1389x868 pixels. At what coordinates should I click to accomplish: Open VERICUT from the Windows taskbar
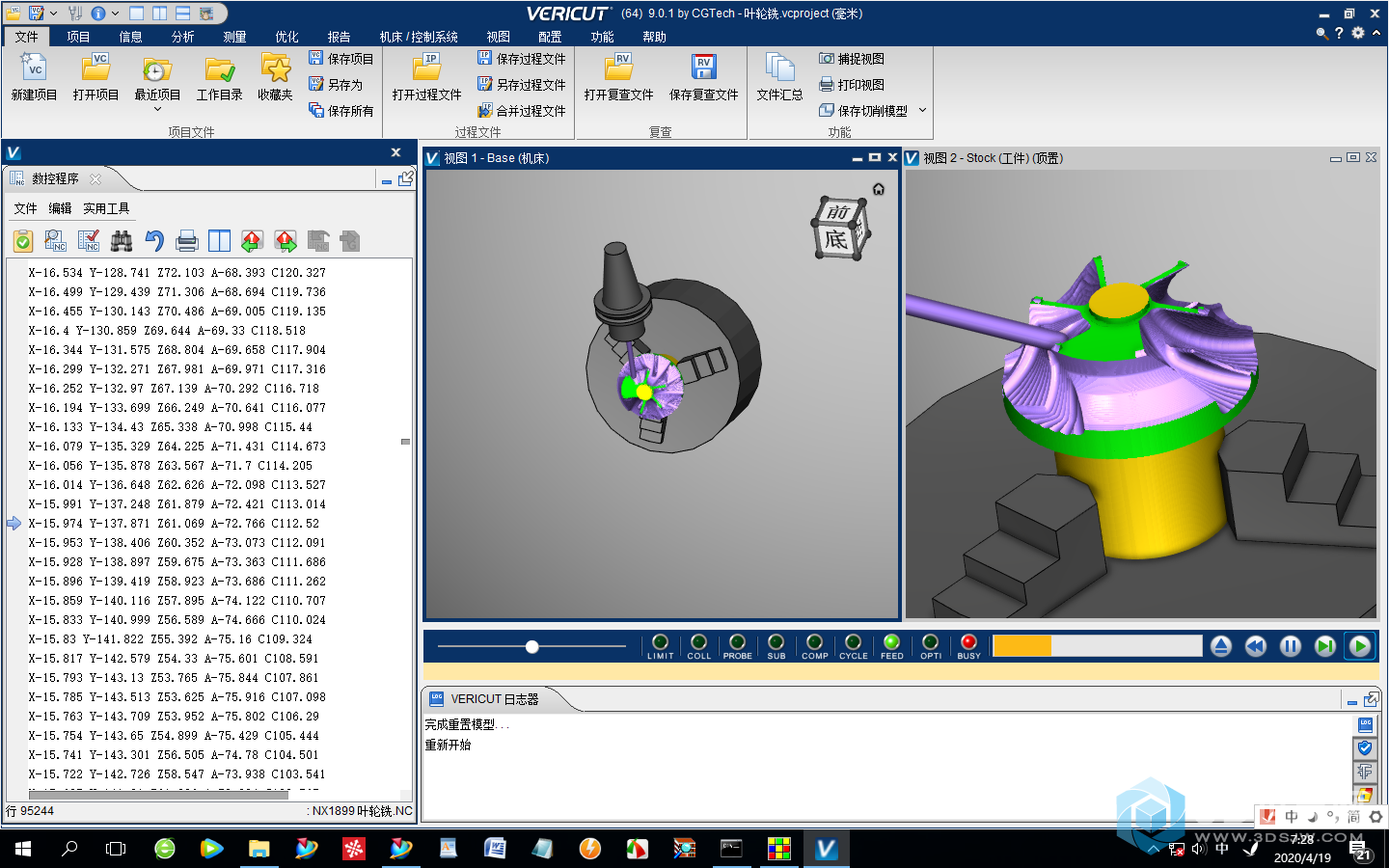pos(826,849)
